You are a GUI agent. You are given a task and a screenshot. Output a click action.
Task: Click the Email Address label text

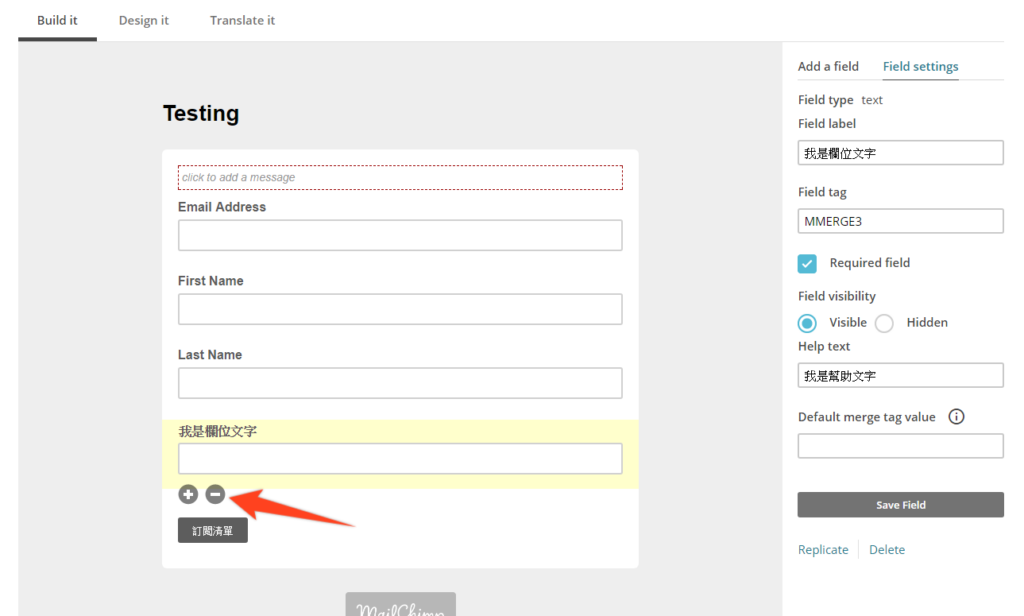coord(222,207)
